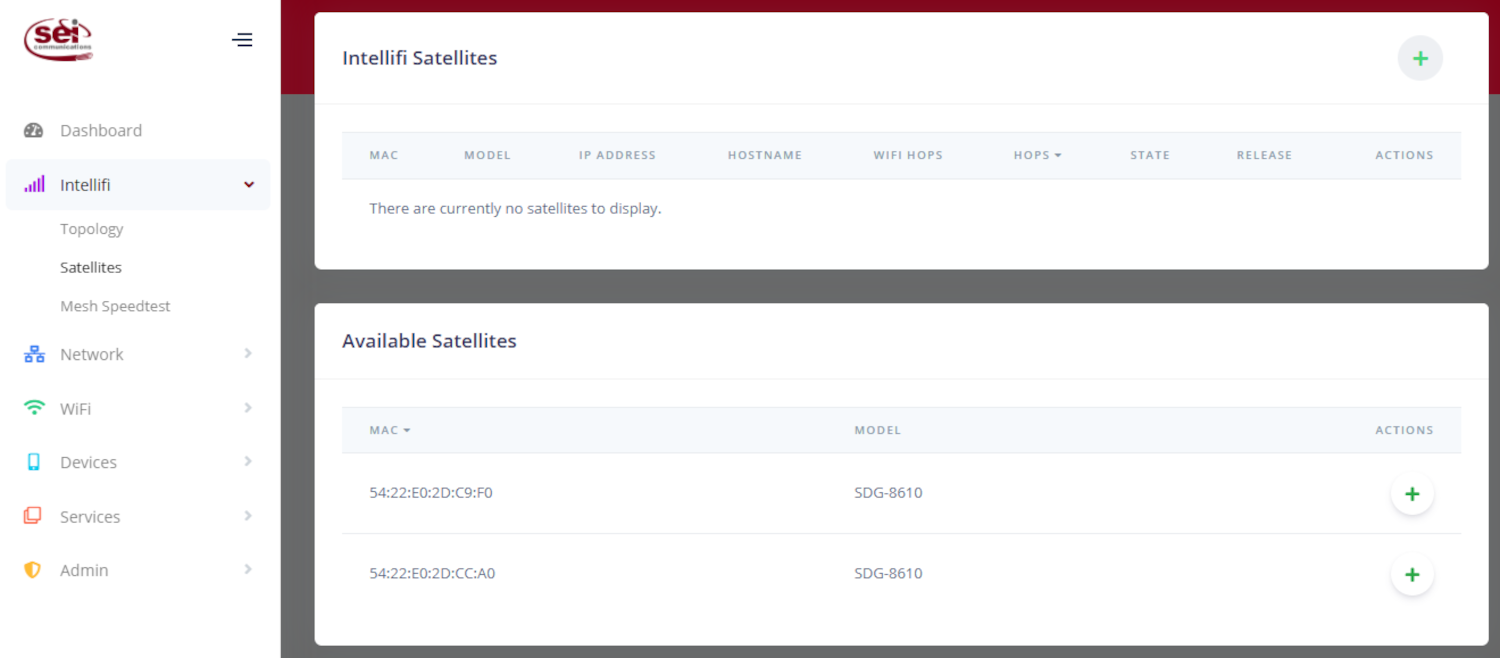Click the WiFi signal icon
Screen dimensions: 1500x658
(x=34, y=408)
